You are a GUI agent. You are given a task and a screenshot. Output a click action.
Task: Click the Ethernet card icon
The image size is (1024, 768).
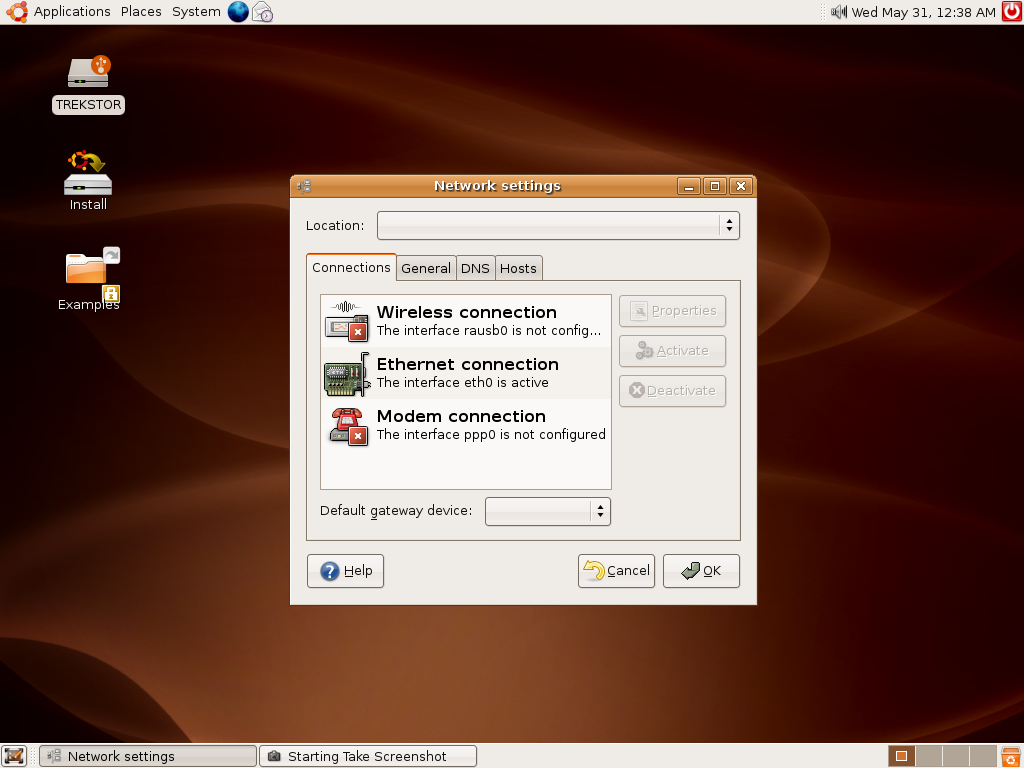point(347,374)
